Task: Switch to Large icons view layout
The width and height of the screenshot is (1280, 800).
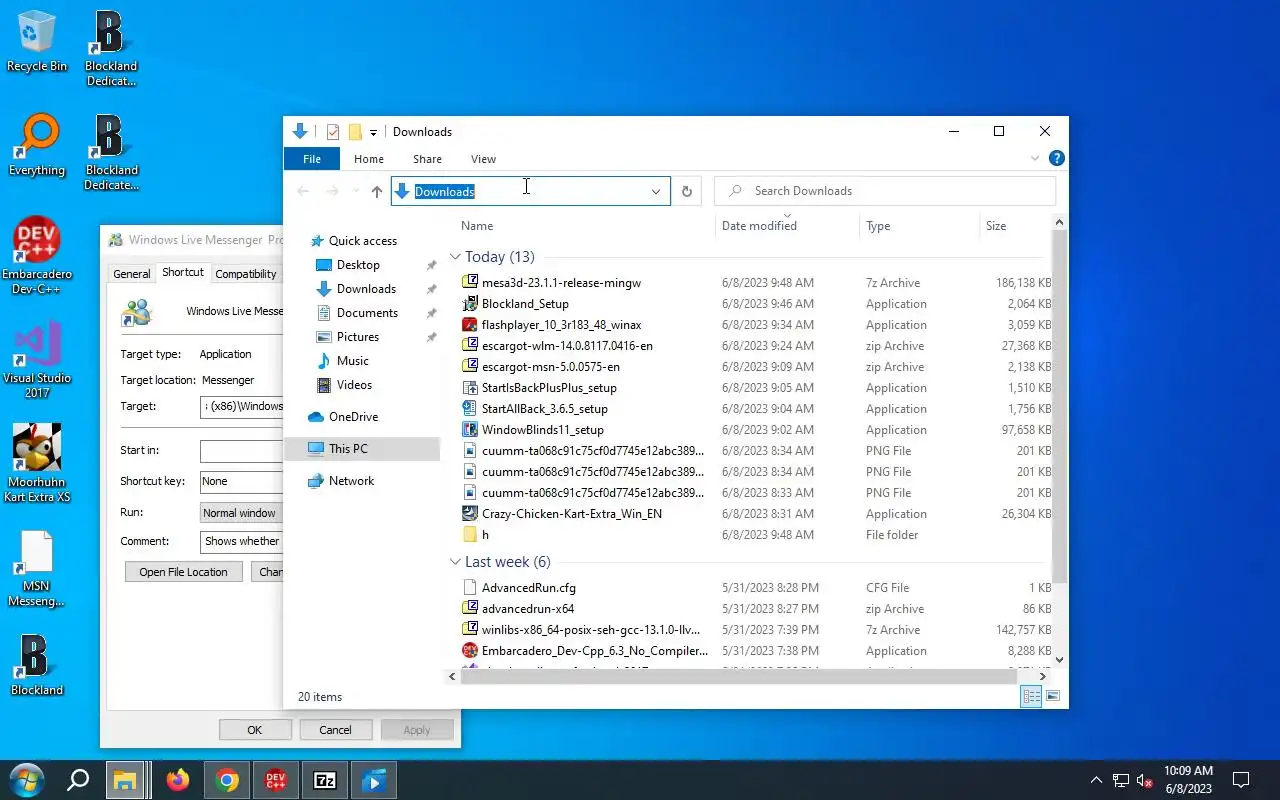Action: click(x=1052, y=696)
